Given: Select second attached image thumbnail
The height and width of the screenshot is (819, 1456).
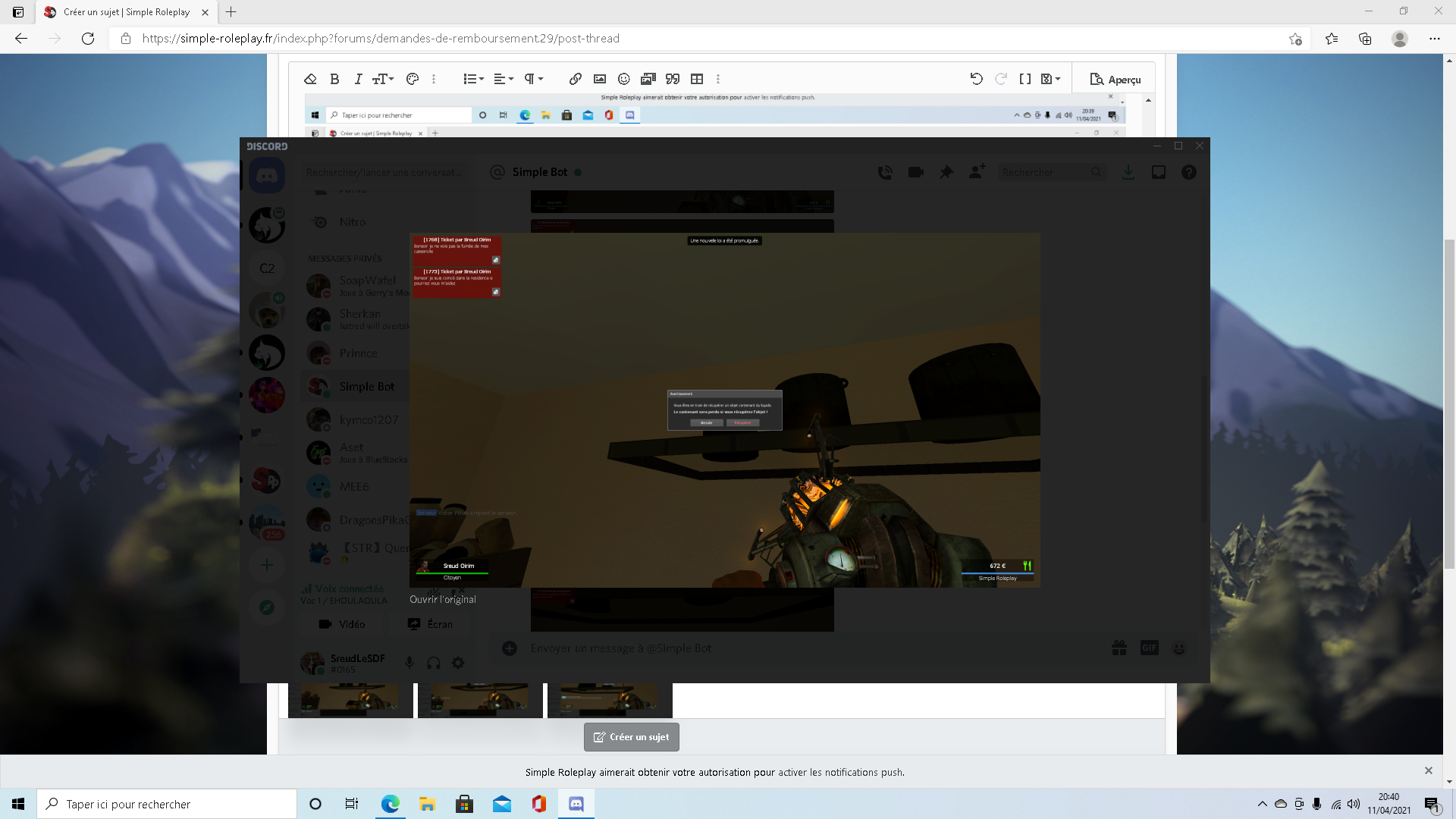Looking at the screenshot, I should pos(480,700).
